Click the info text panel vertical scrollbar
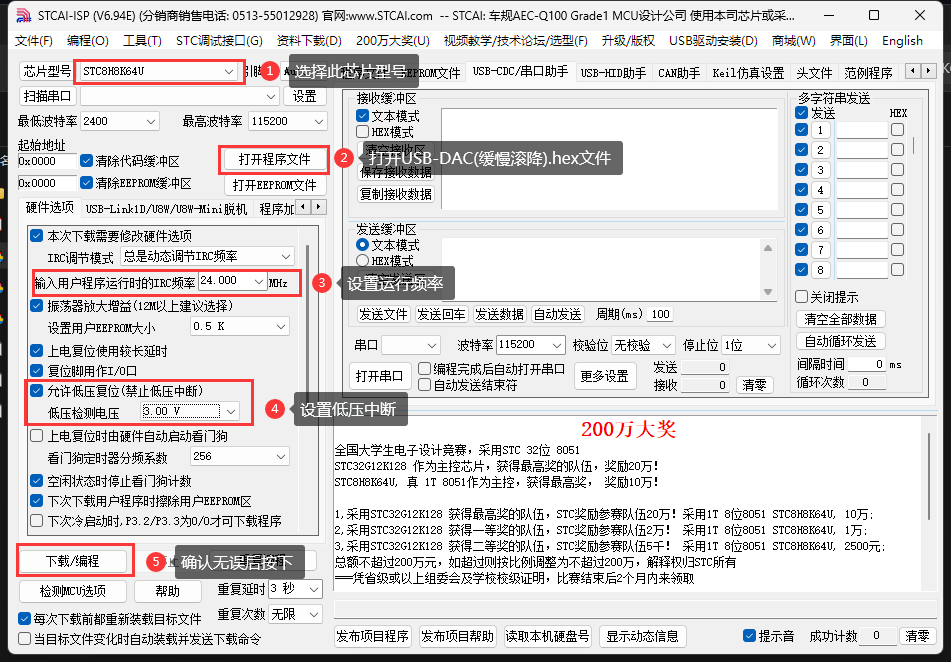The width and height of the screenshot is (951, 662). pos(929,476)
